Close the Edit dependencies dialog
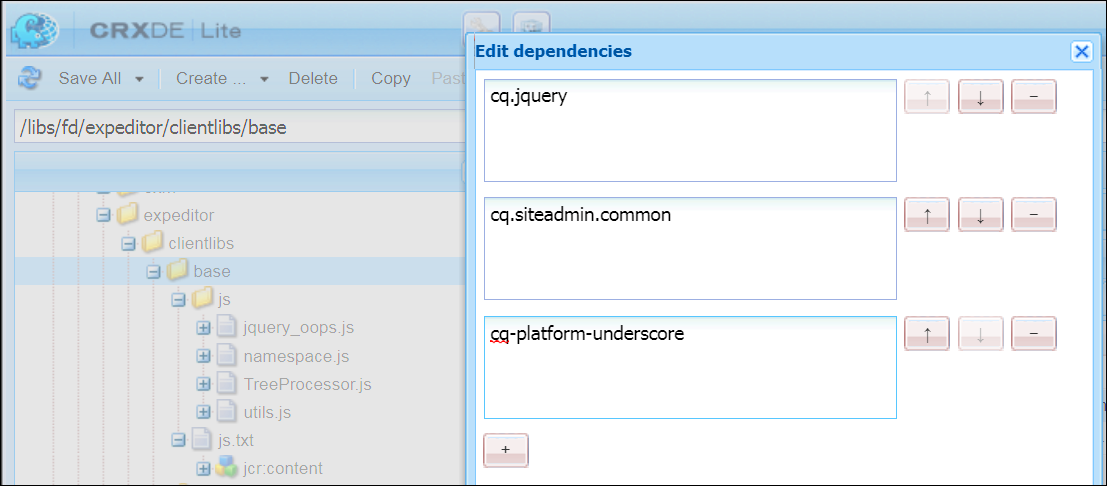Screen dimensions: 1107x486 point(1080,52)
